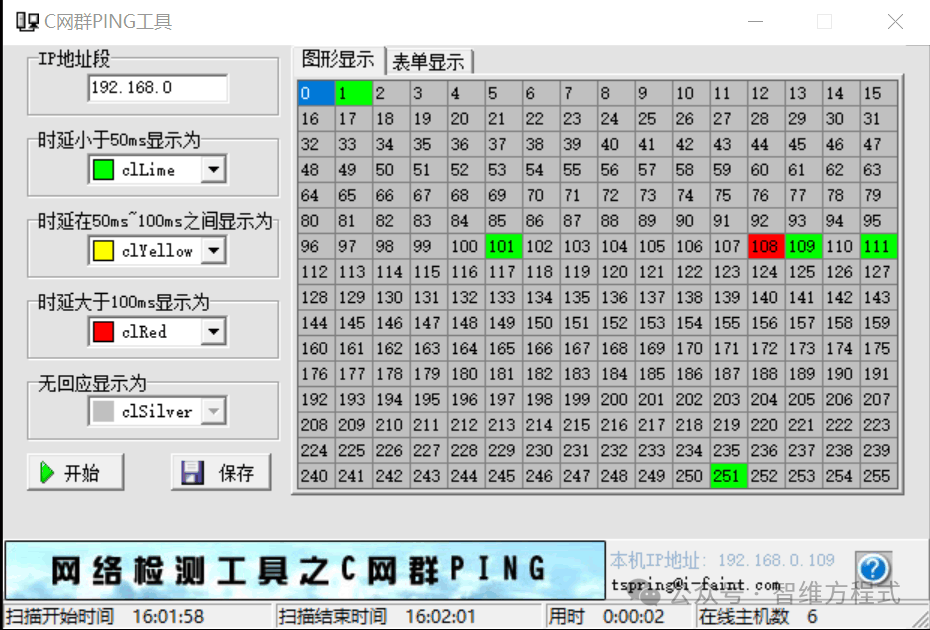930x630 pixels.
Task: Click the yellow clYellow color swatch
Action: point(103,250)
